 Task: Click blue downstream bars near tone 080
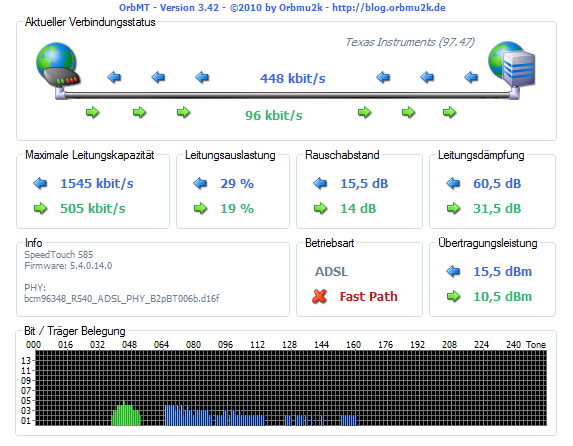(x=189, y=415)
